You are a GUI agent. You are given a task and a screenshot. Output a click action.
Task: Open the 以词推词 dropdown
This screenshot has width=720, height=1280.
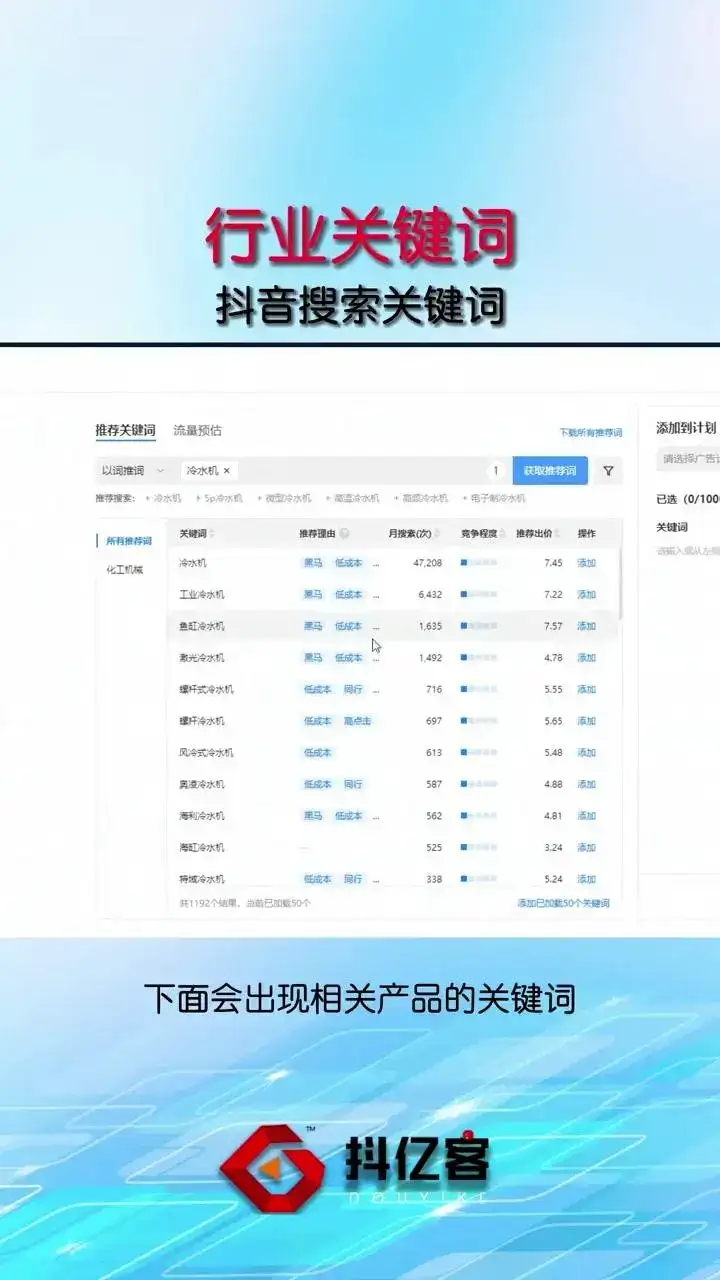pyautogui.click(x=133, y=470)
